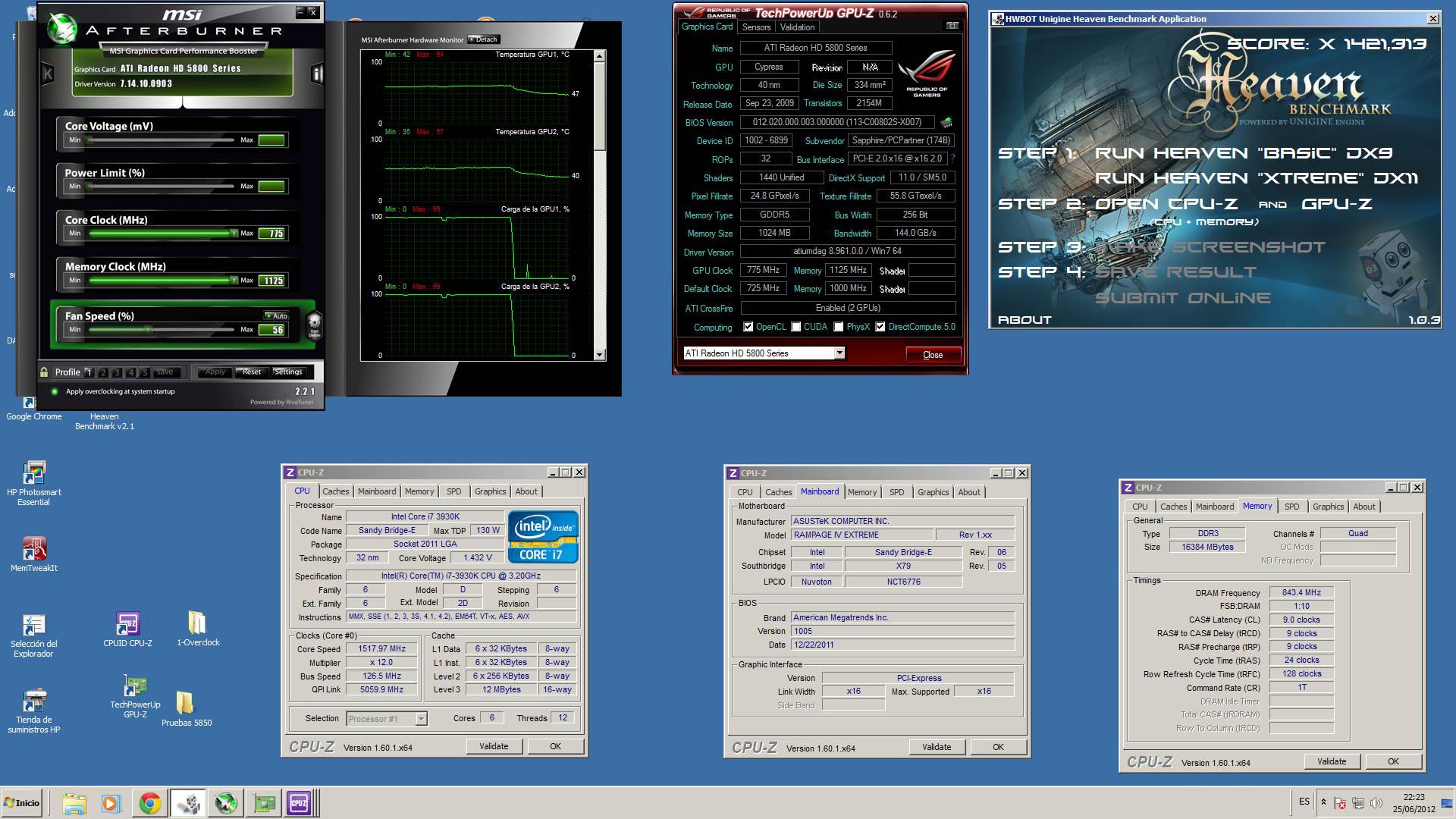This screenshot has height=819, width=1456.
Task: Select Afterburner profile slot 5
Action: [x=145, y=372]
